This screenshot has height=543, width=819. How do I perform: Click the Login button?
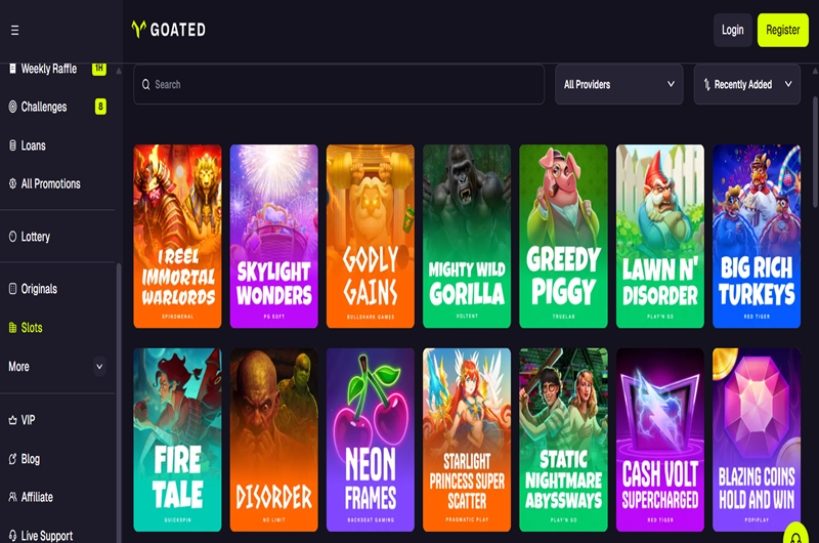point(733,30)
